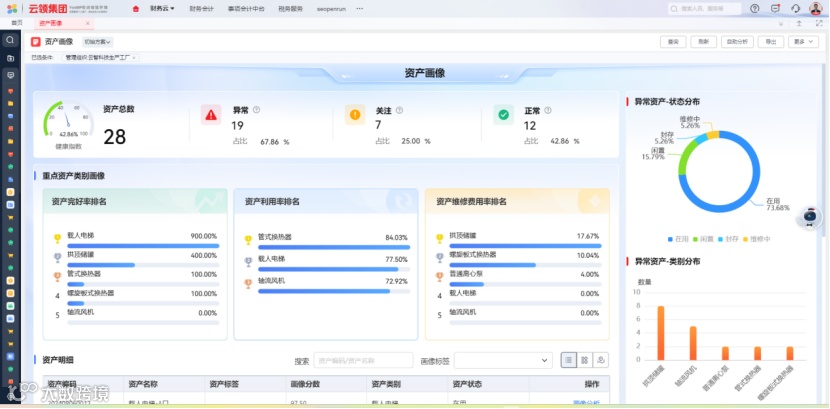This screenshot has width=830, height=409.
Task: Switch to the list view icon
Action: (569, 360)
